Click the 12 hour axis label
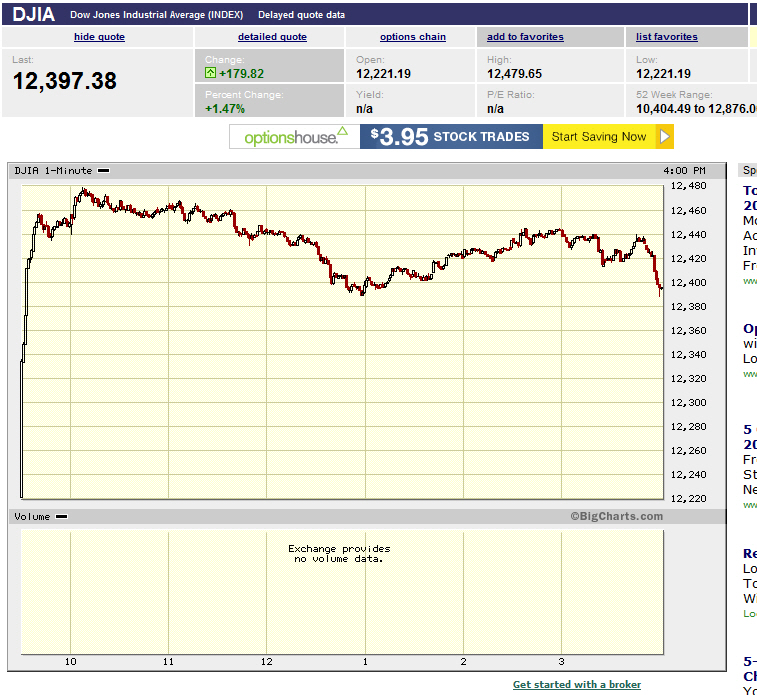Image resolution: width=757 pixels, height=695 pixels. point(266,662)
